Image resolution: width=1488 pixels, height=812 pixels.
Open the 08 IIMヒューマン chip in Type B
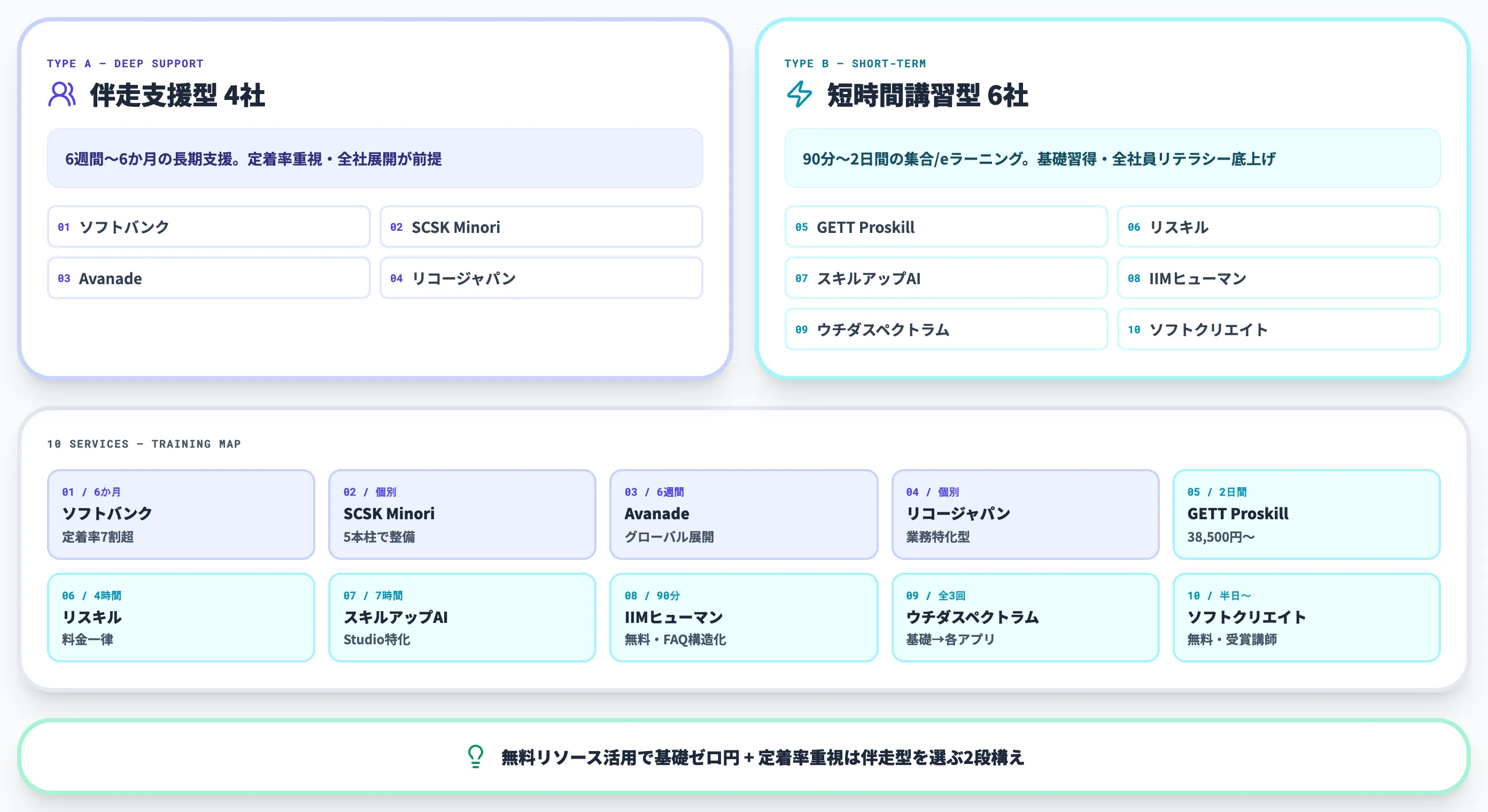tap(1279, 278)
